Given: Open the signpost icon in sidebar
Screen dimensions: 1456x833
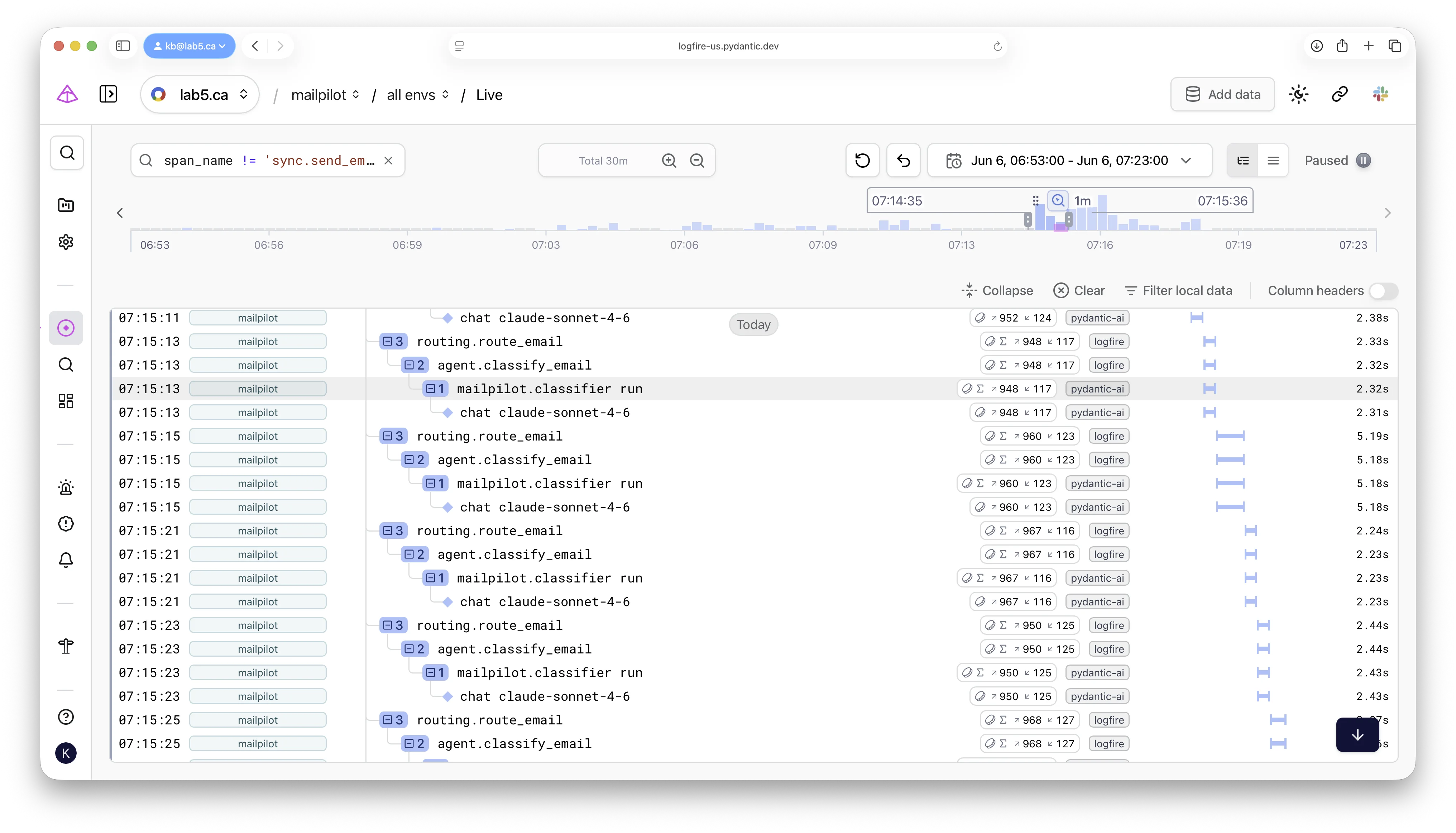Looking at the screenshot, I should coord(66,647).
